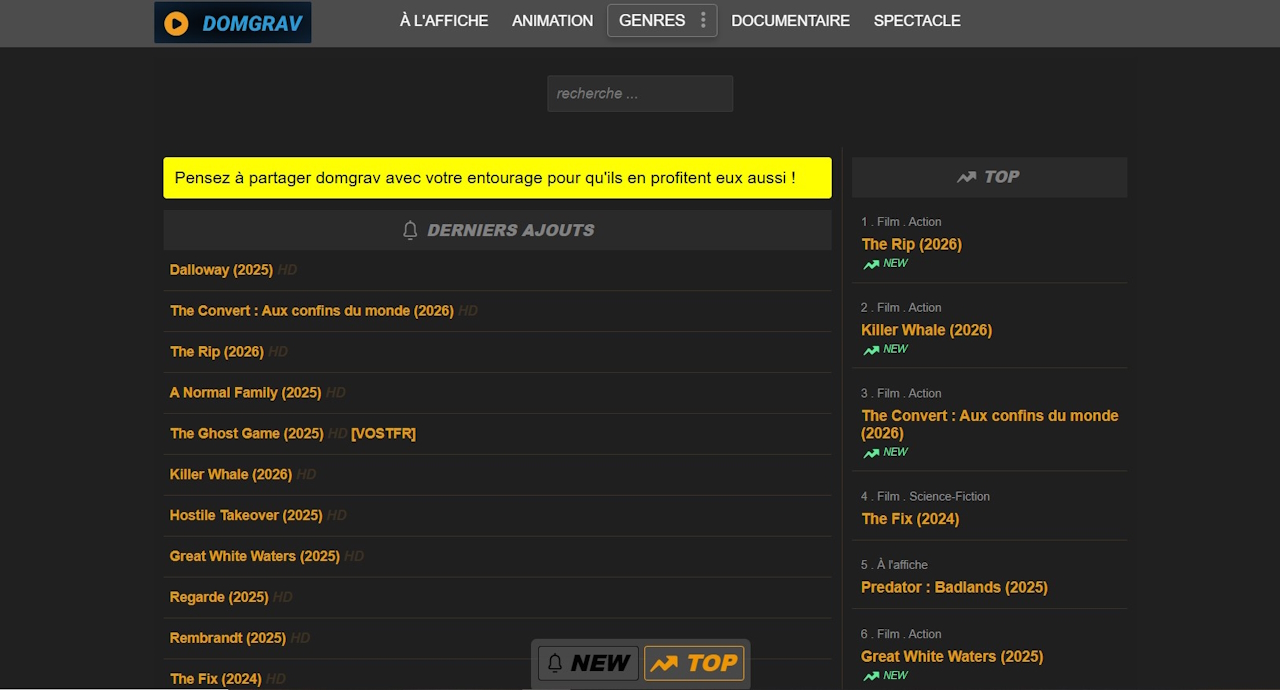Select Hostile Takeover (2025) in the list
Viewport: 1280px width, 690px height.
246,516
